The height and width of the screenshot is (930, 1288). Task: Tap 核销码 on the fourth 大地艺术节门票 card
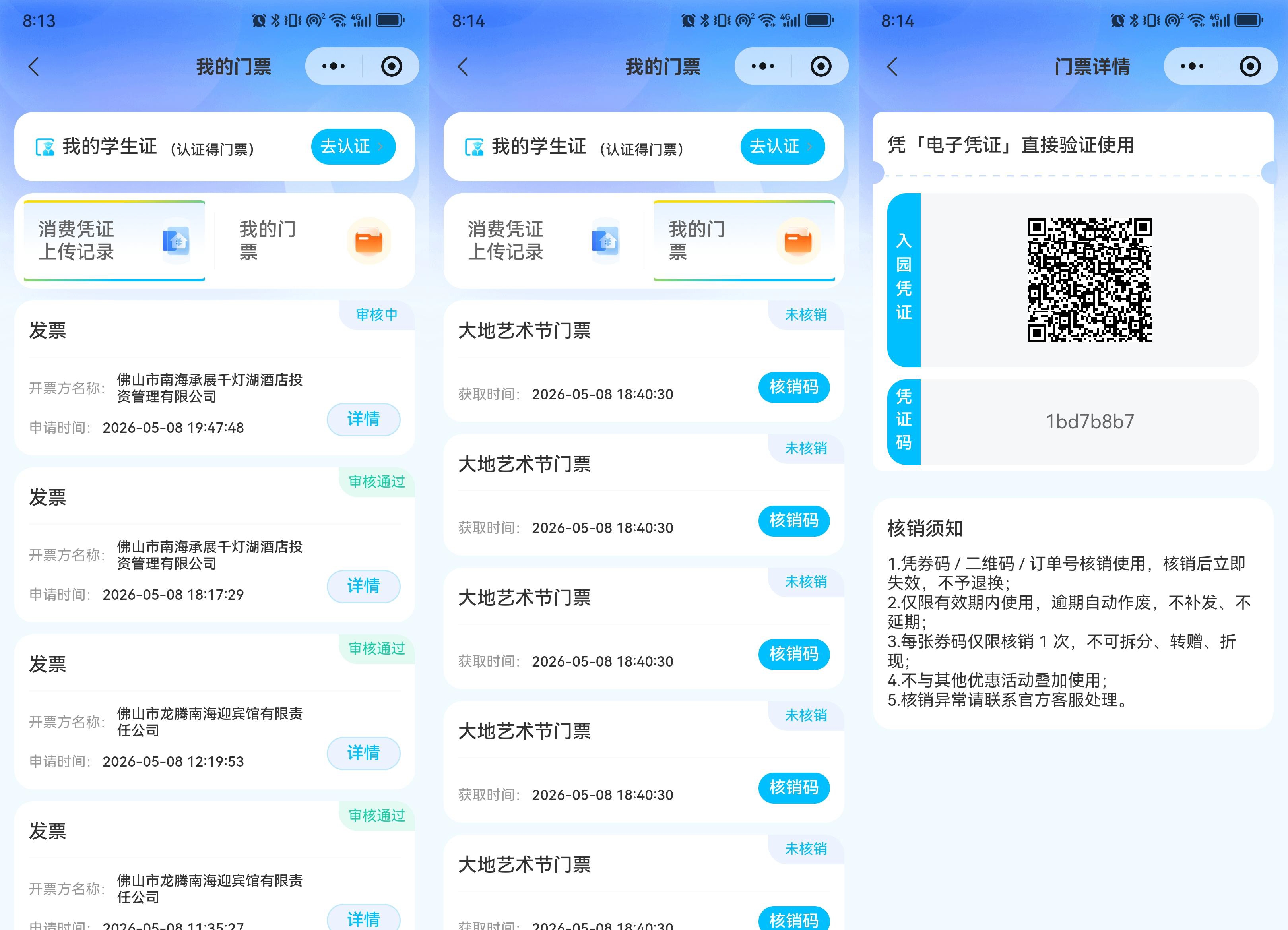[794, 787]
